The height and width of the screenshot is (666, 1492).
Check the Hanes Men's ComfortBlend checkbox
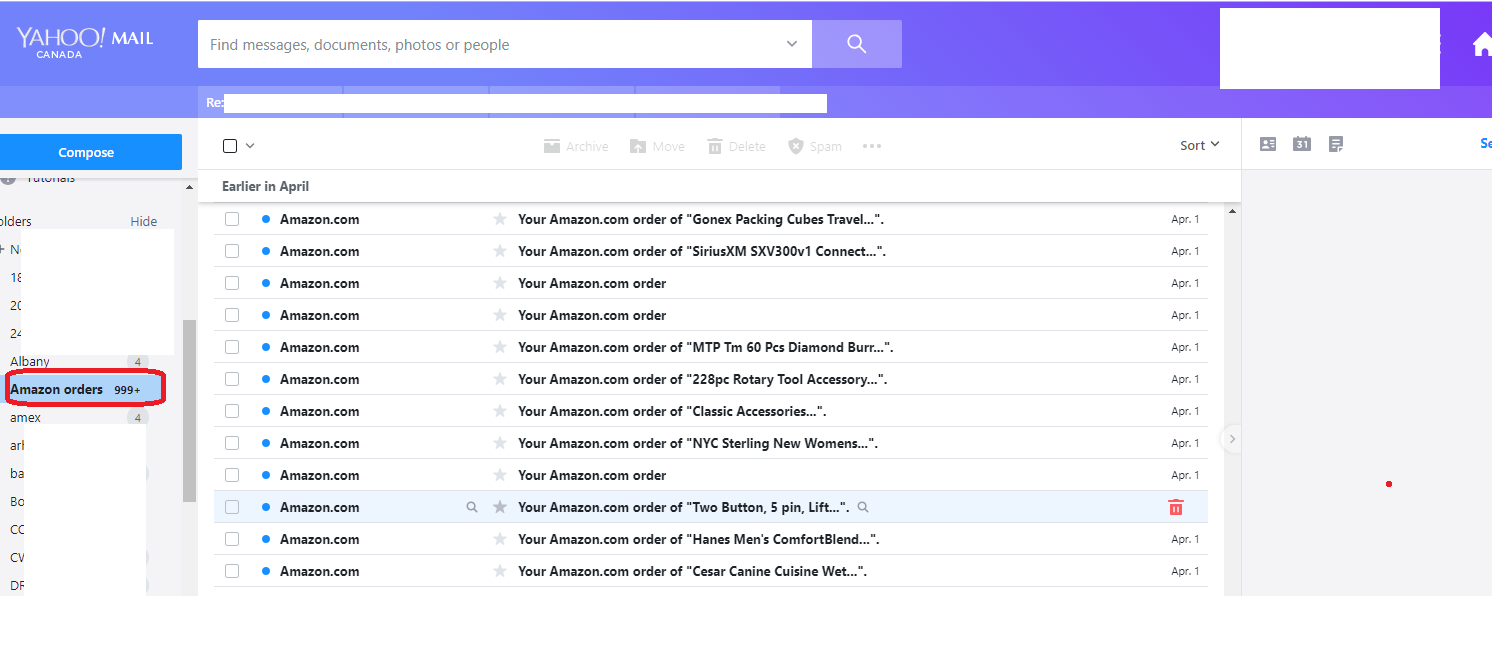pyautogui.click(x=232, y=539)
